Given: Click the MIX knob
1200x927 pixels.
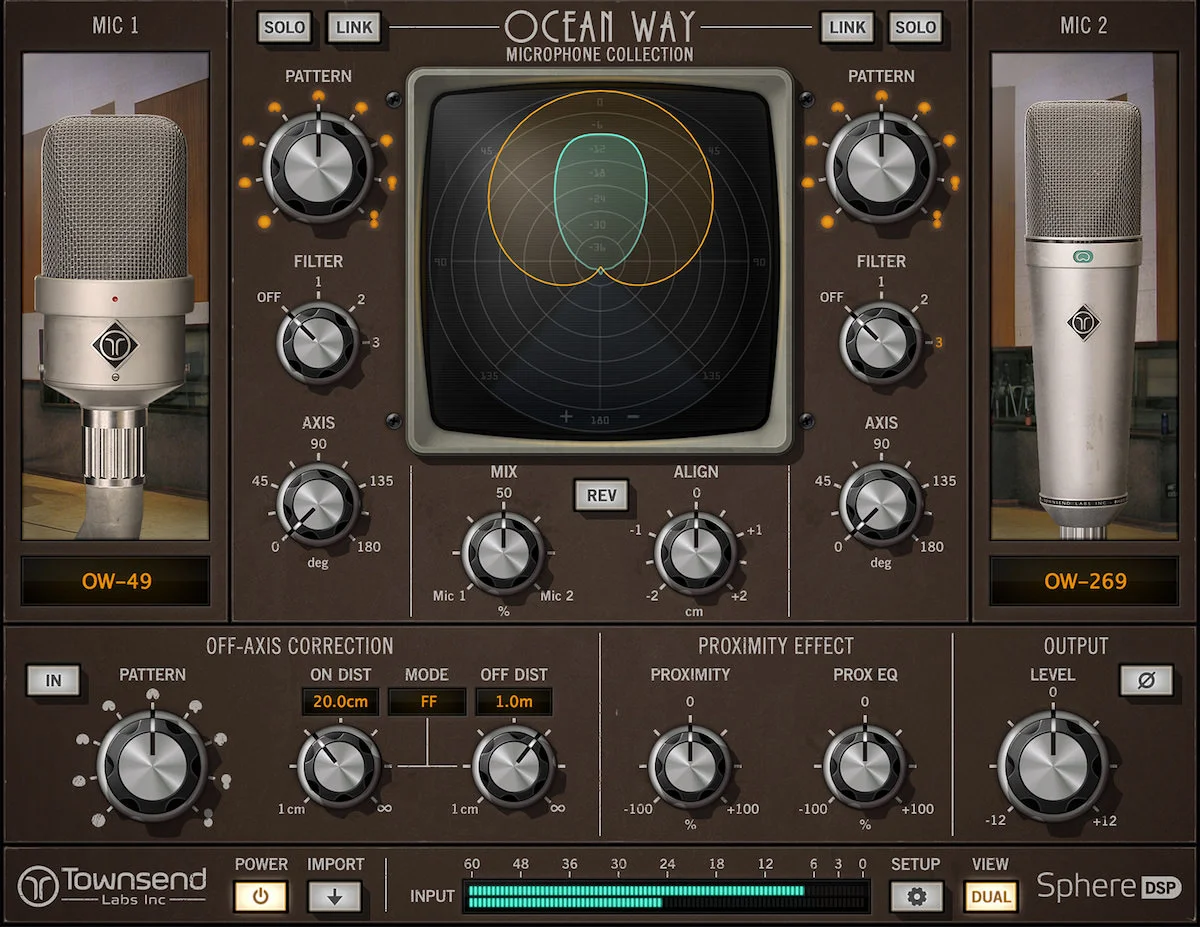Looking at the screenshot, I should click(503, 553).
